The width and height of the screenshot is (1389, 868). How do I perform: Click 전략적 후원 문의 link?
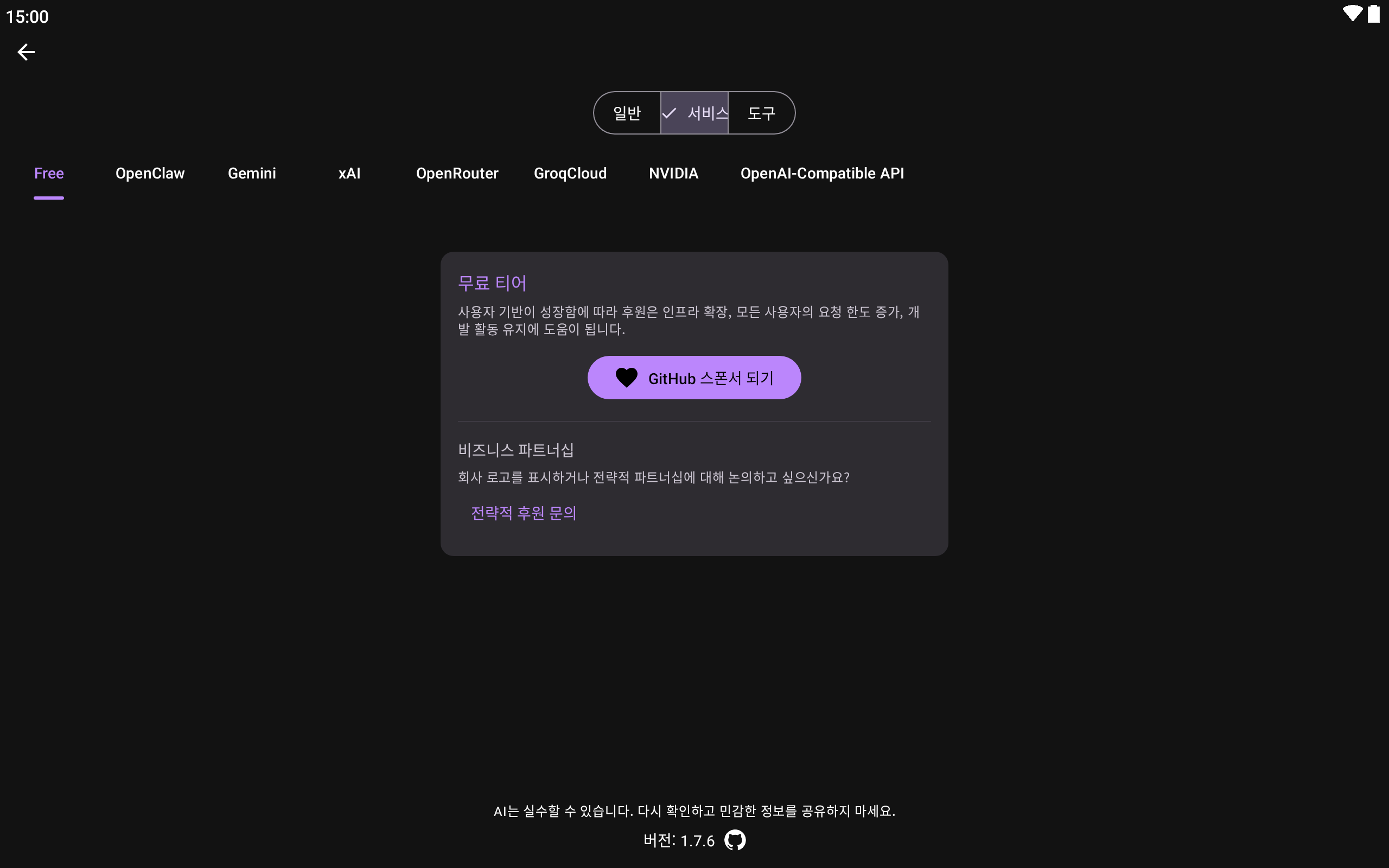[x=524, y=513]
